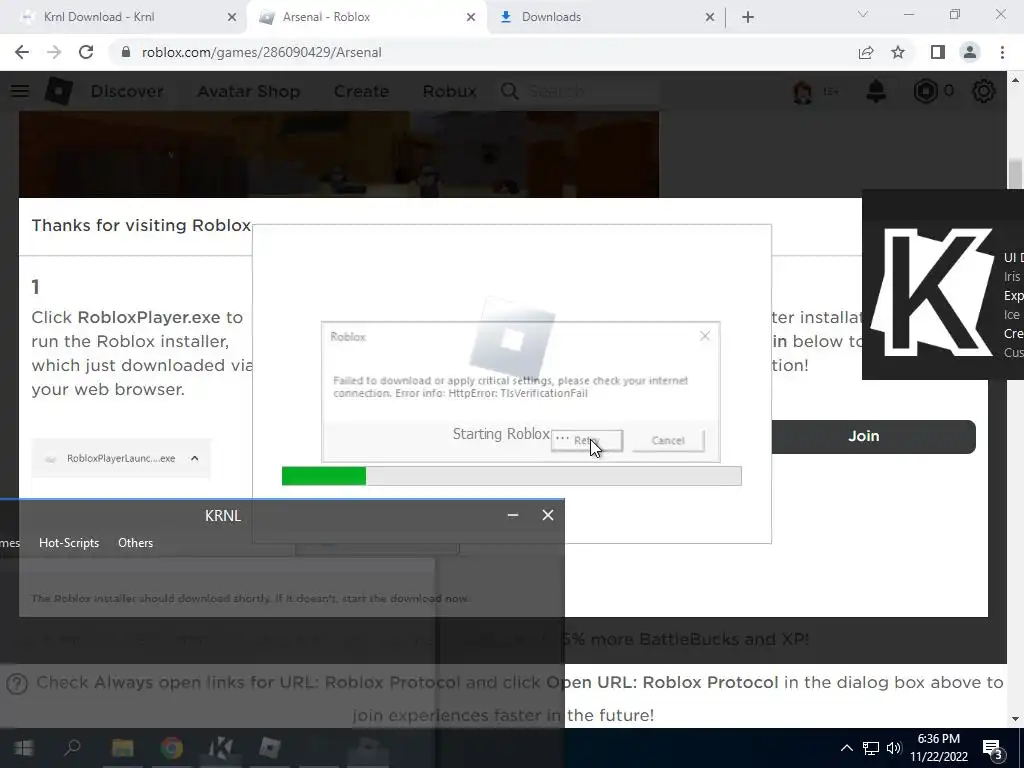Click the forward navigation arrow

54,52
